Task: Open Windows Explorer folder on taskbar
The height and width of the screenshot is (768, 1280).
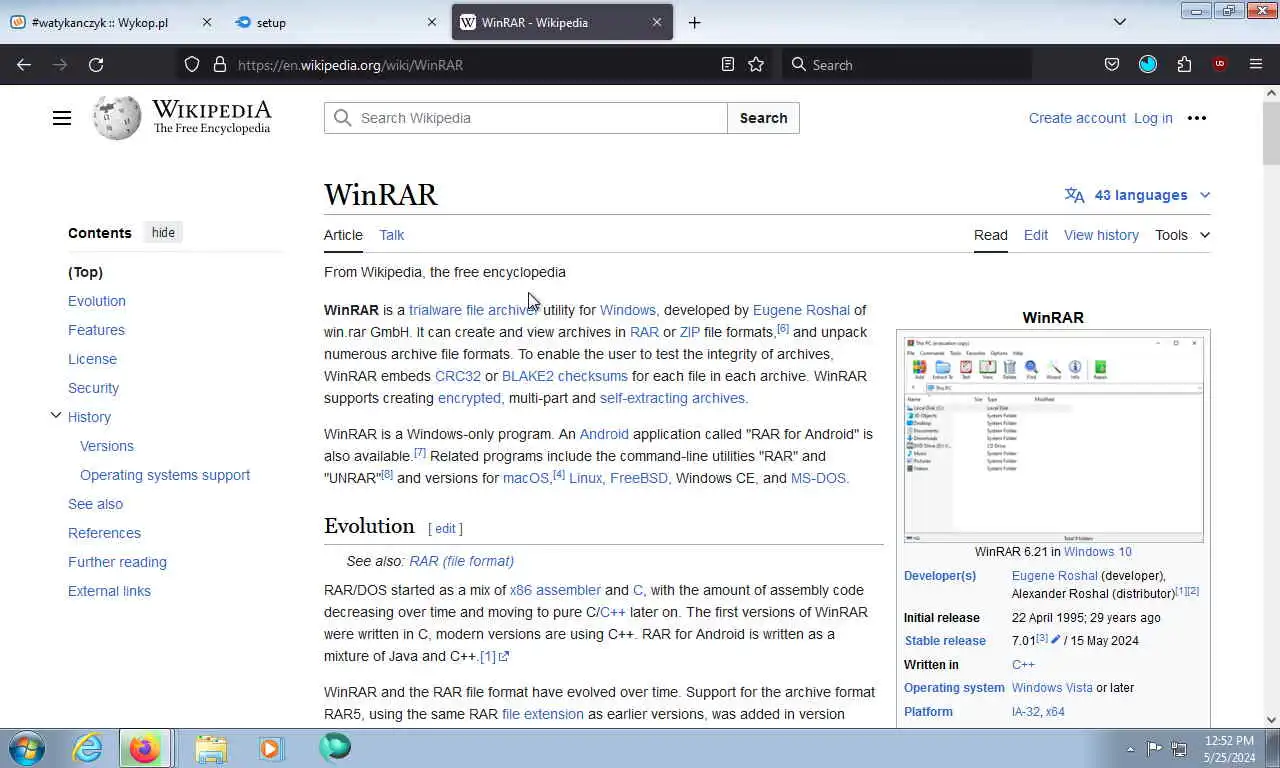Action: click(211, 748)
